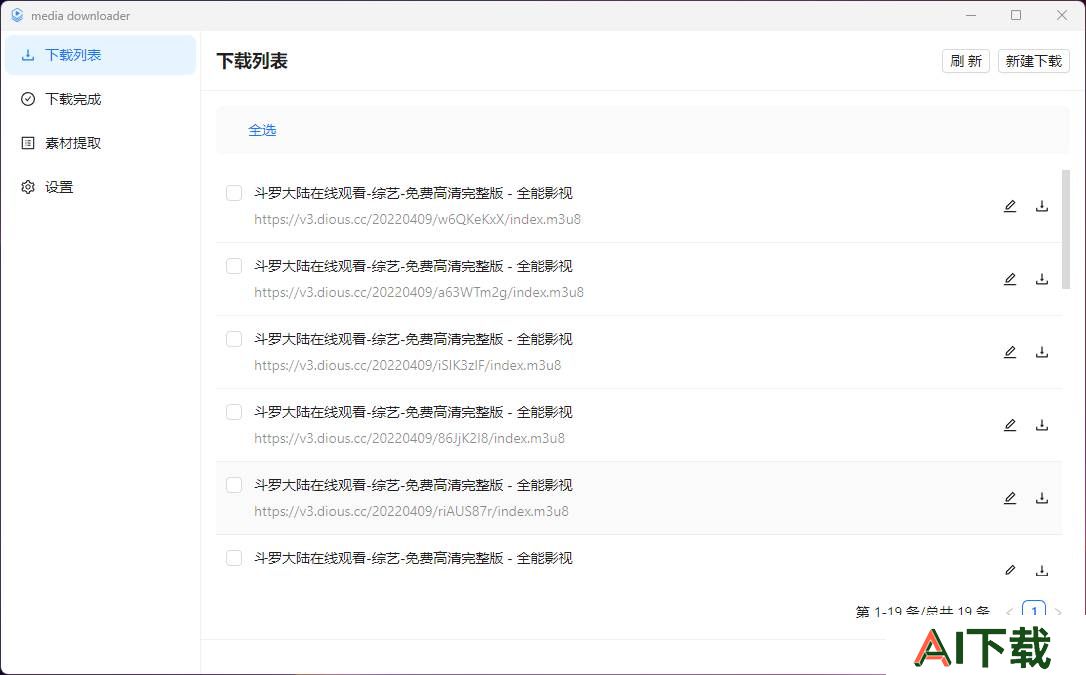Maximize the media downloader window
This screenshot has width=1086, height=675.
coord(1016,15)
